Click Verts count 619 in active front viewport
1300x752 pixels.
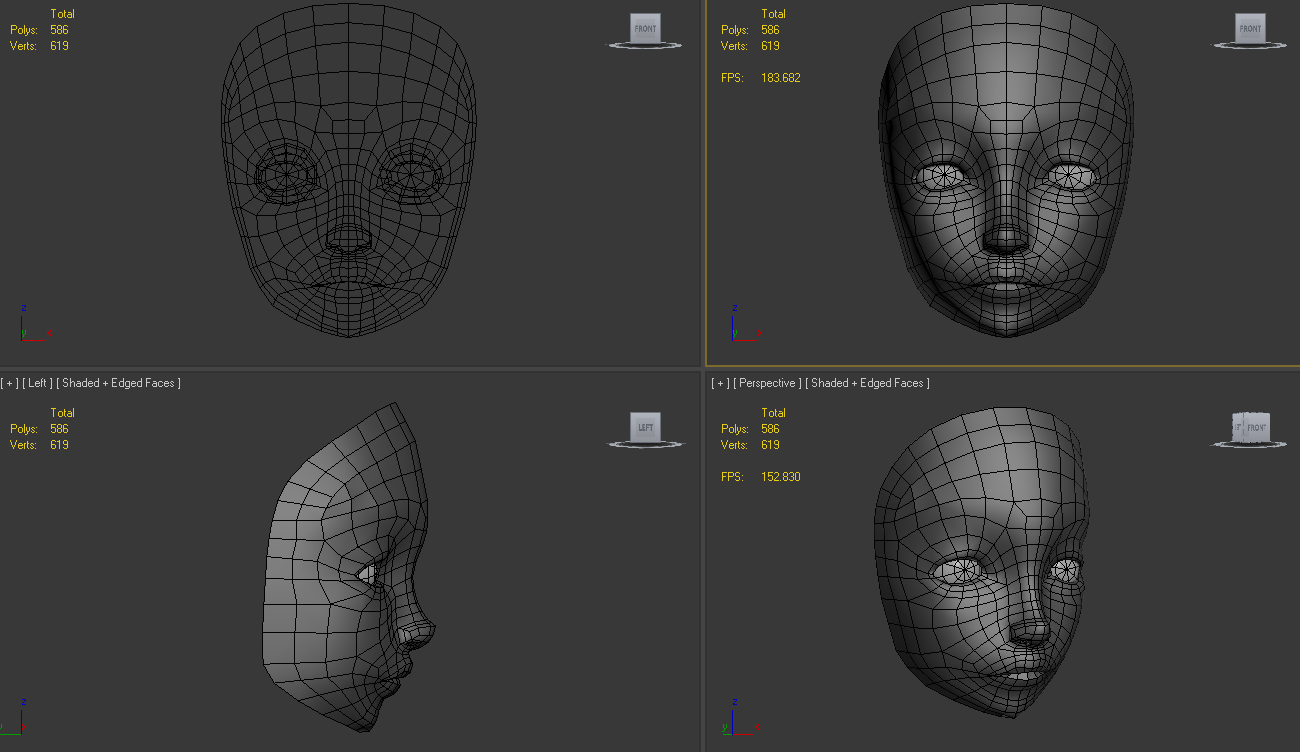click(x=770, y=46)
